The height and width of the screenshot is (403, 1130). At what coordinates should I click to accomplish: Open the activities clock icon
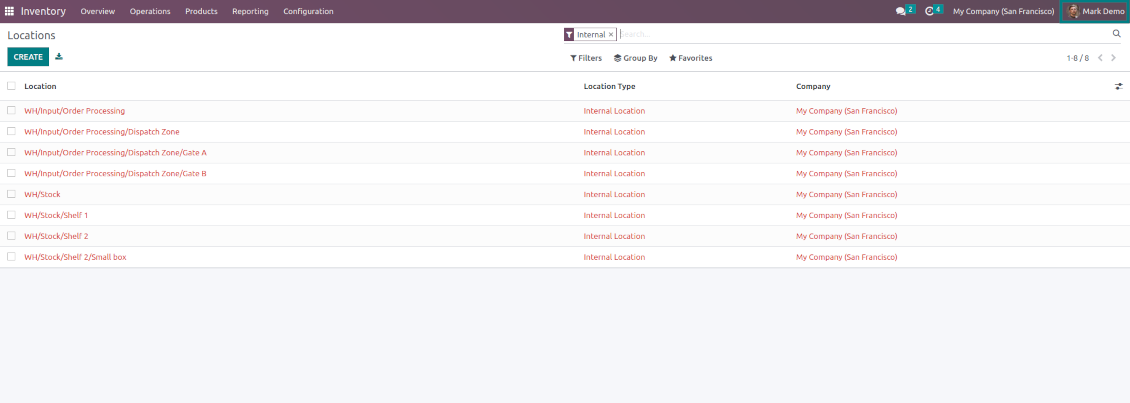coord(929,11)
